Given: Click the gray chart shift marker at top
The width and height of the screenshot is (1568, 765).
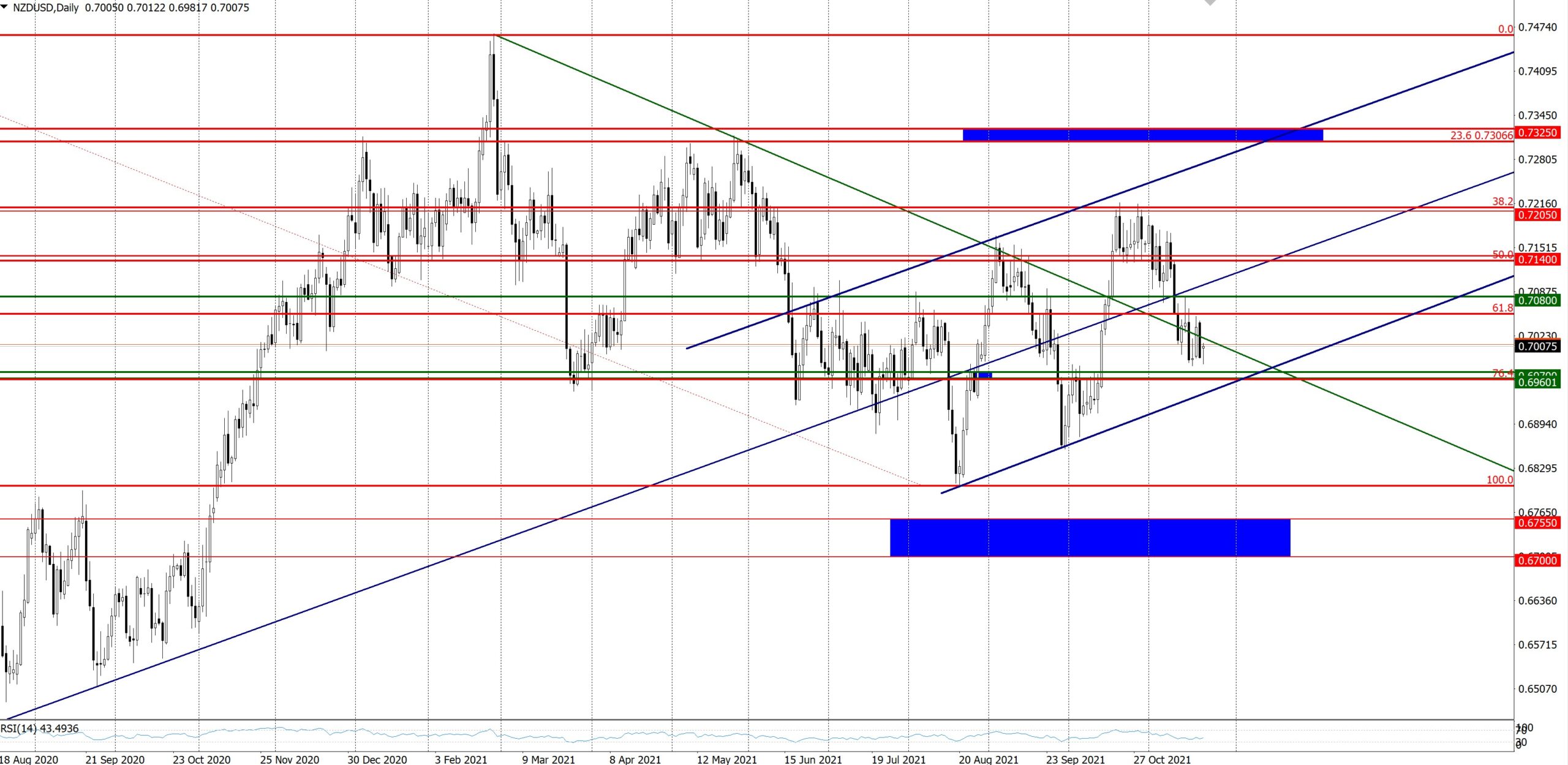Looking at the screenshot, I should pos(1210,2).
